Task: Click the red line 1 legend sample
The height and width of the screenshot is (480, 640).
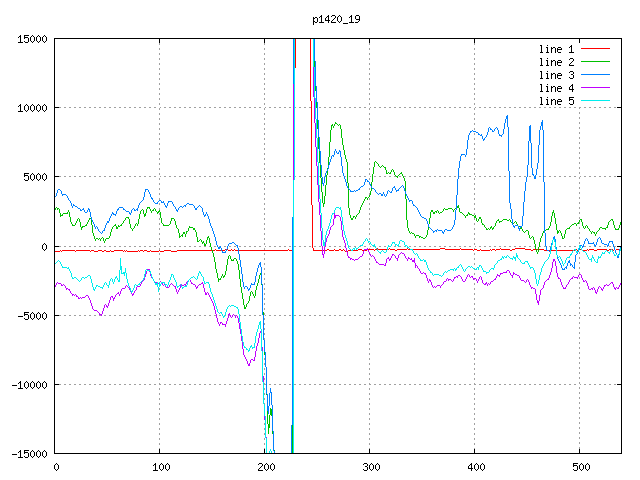Action: (x=595, y=49)
